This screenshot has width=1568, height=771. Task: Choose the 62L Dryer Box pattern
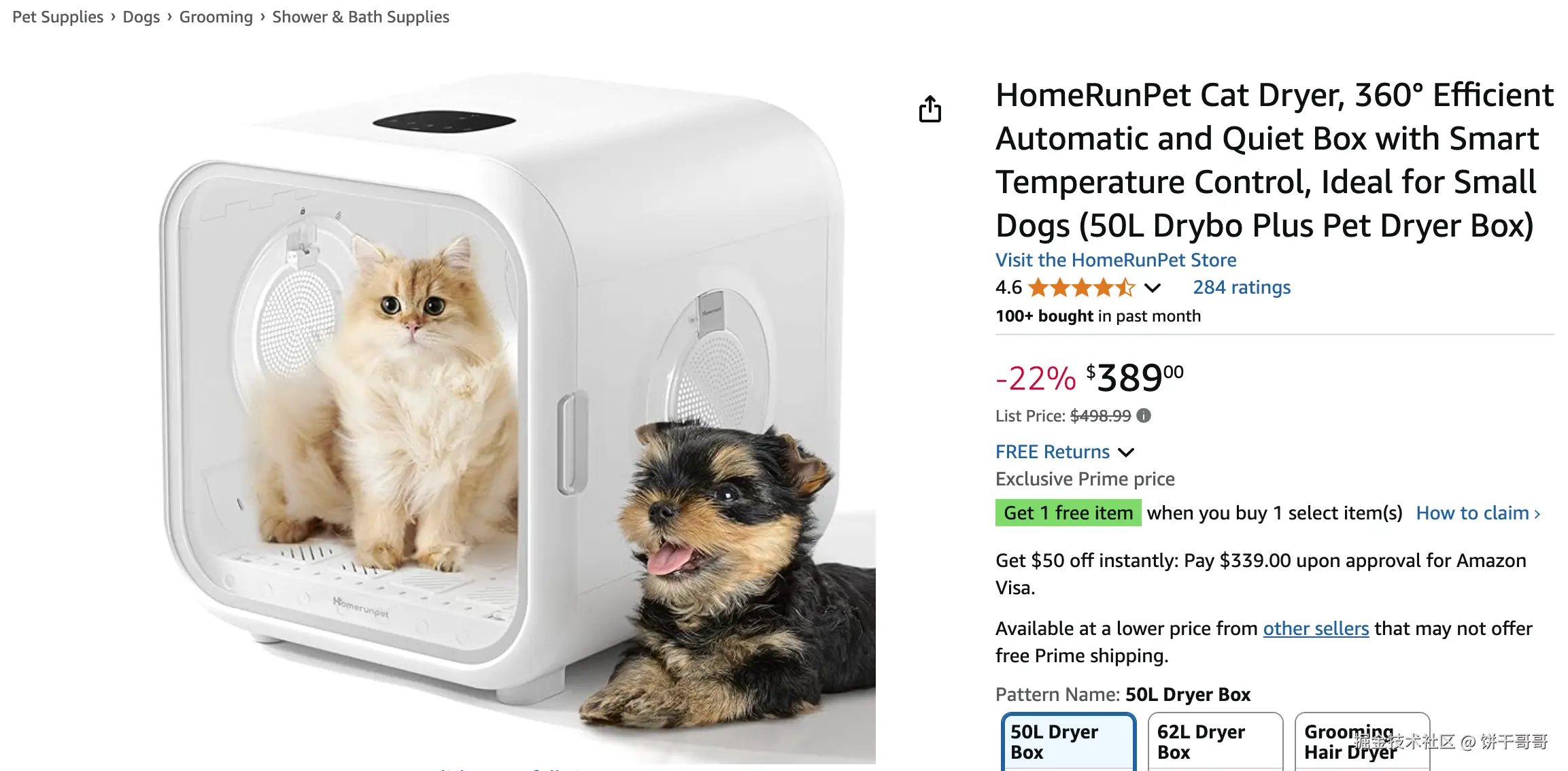click(1215, 742)
